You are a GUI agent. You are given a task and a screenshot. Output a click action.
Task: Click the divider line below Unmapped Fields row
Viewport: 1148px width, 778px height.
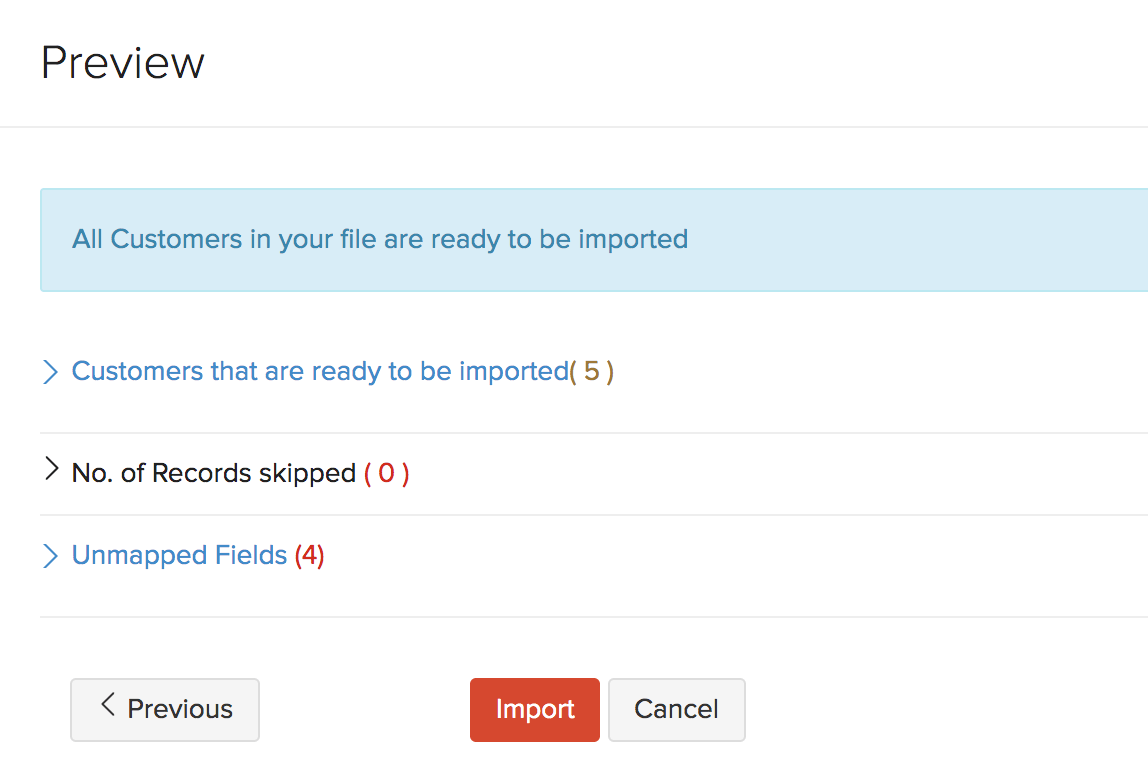(594, 617)
